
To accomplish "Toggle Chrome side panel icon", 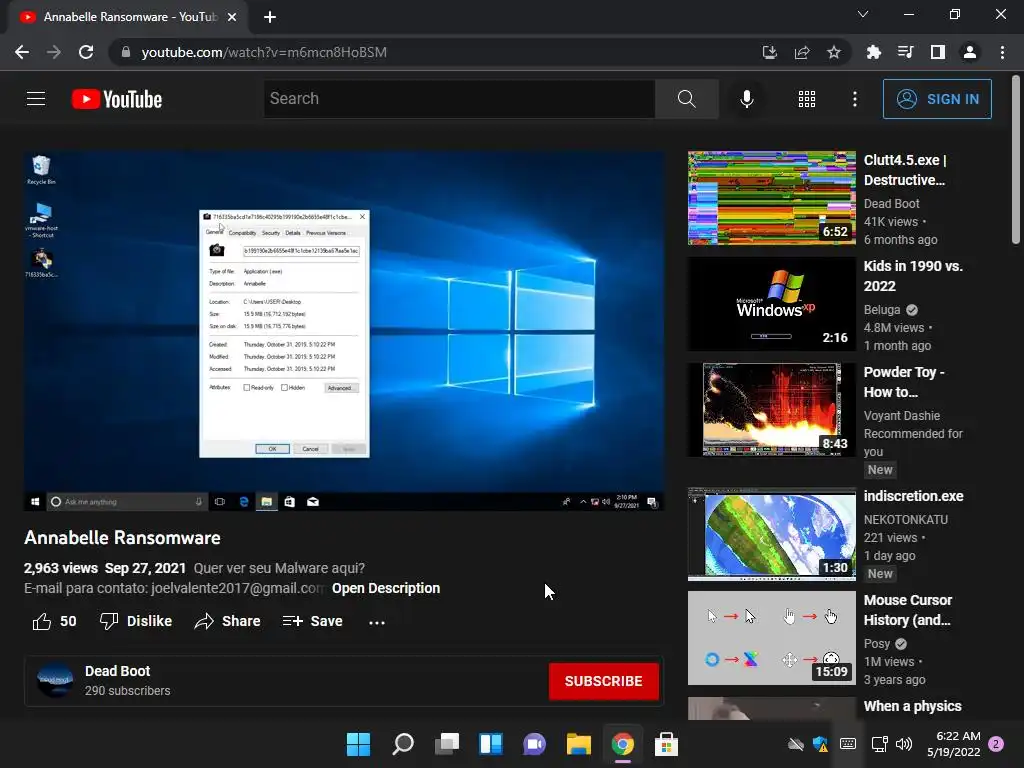I will pos(938,52).
